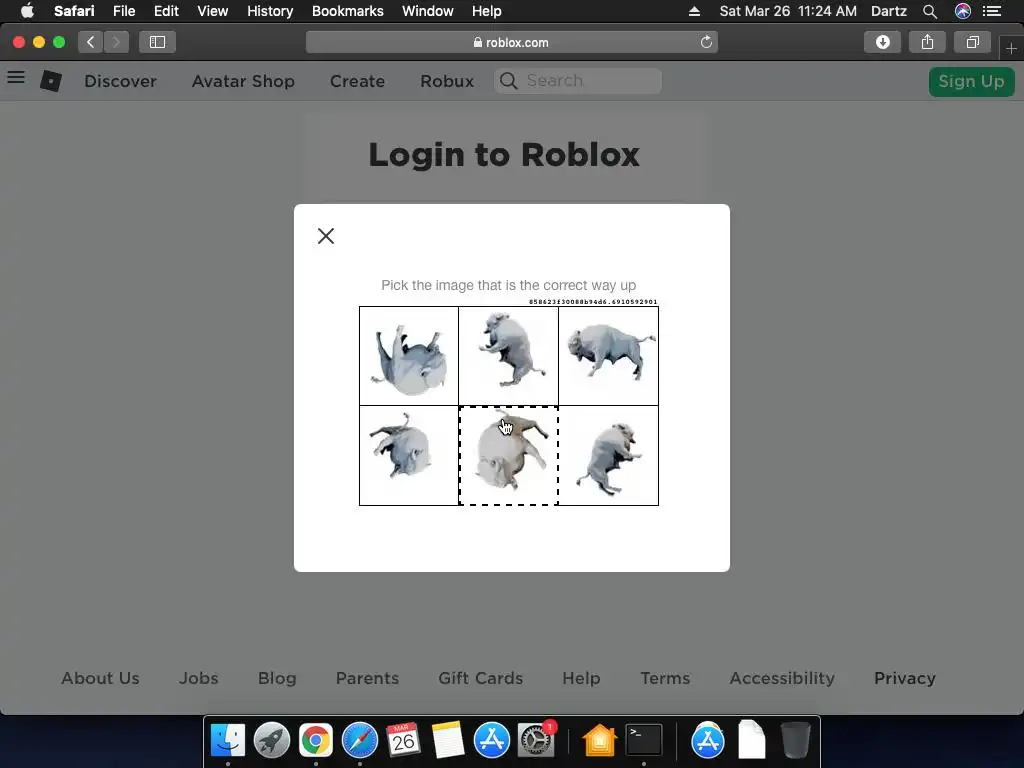Open the Robux link
The width and height of the screenshot is (1024, 768).
[x=447, y=81]
